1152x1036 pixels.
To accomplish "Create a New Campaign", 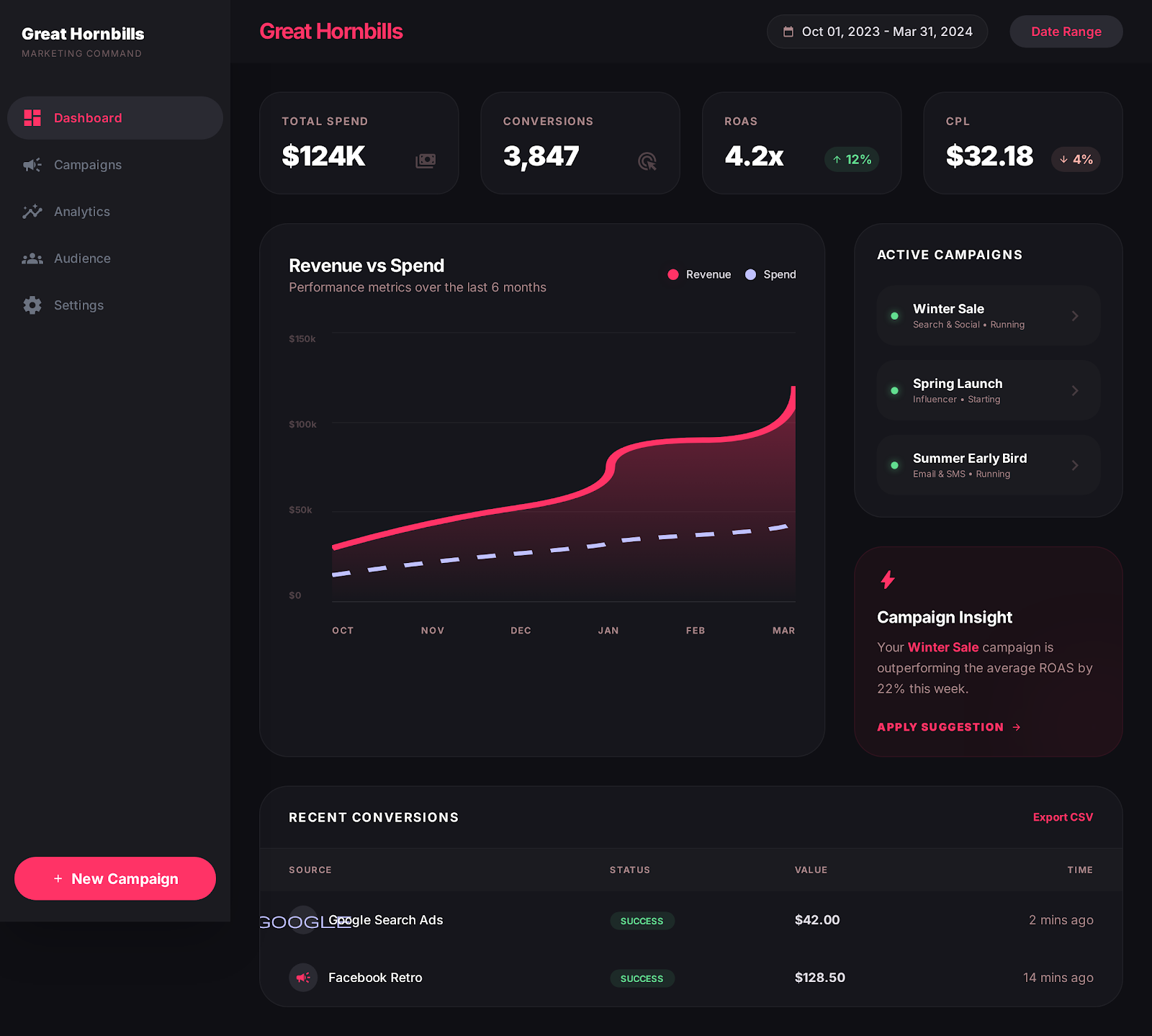I will (x=115, y=878).
